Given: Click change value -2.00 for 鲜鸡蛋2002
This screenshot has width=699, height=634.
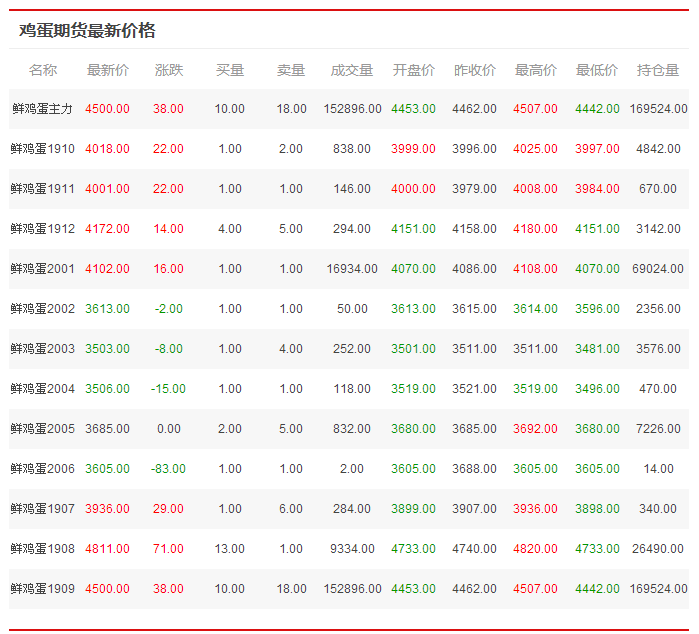Looking at the screenshot, I should coord(169,309).
